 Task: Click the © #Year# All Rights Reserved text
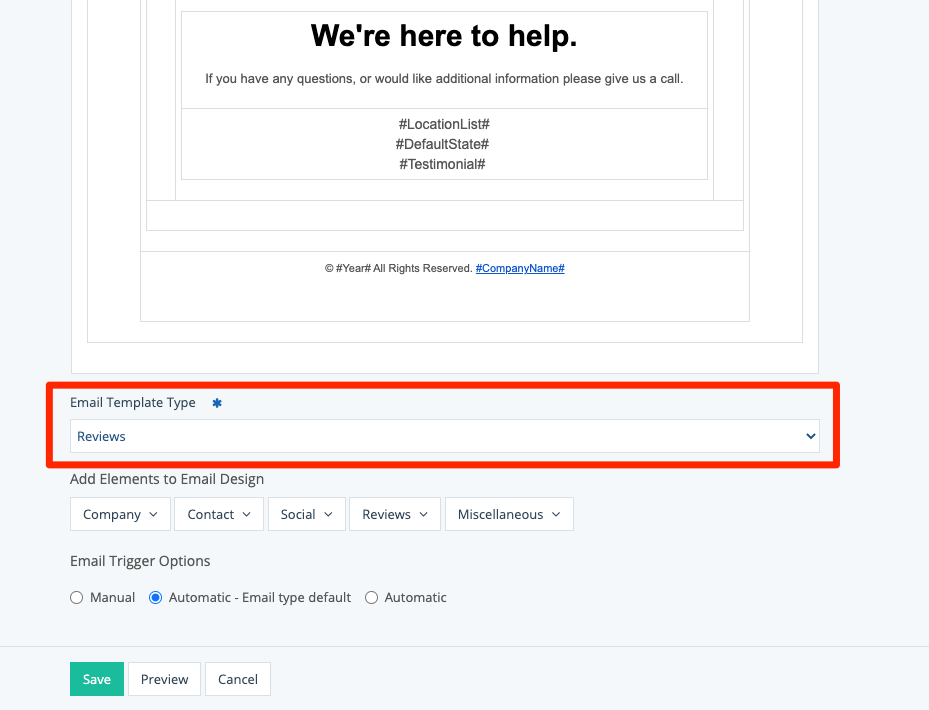(398, 269)
